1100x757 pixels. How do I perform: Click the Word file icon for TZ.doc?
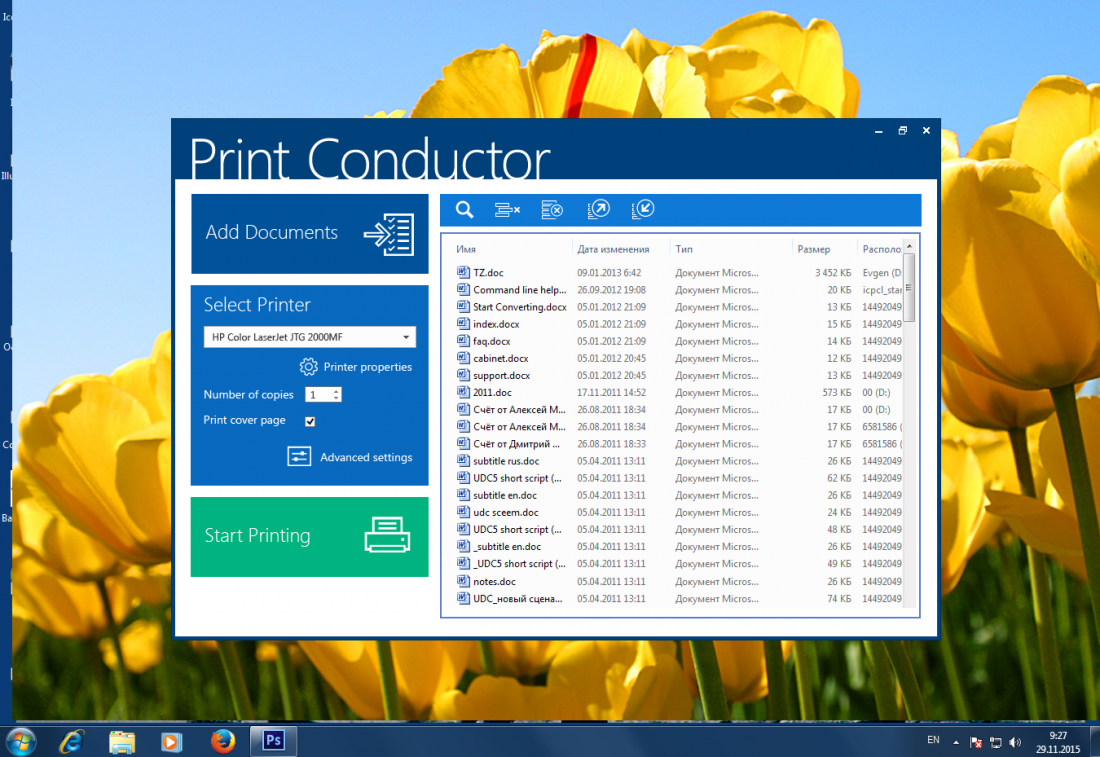click(463, 272)
